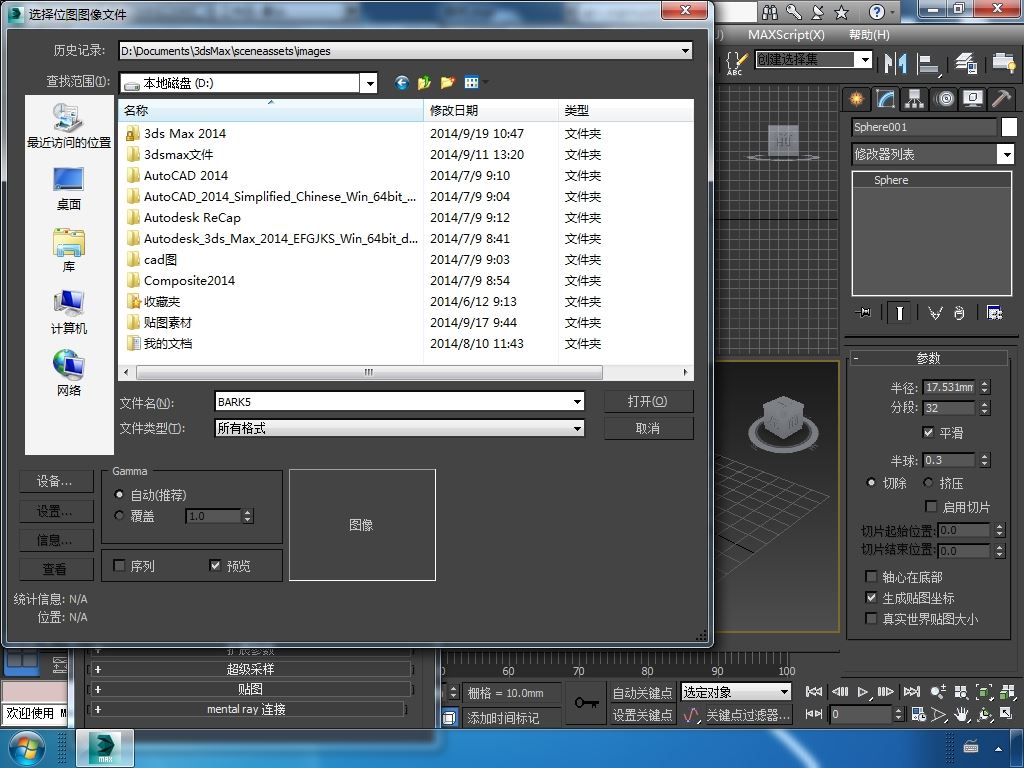Click configure modifier sets icon
This screenshot has height=768, width=1024.
tap(995, 313)
